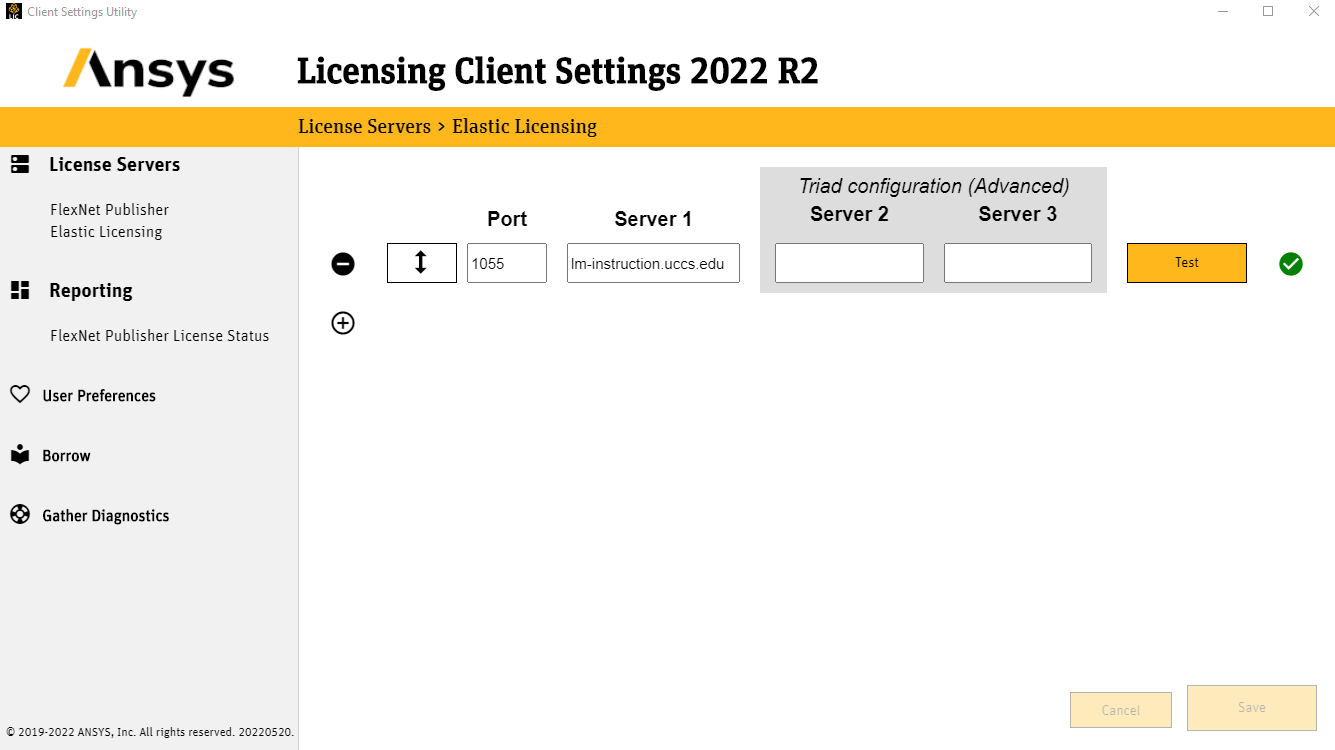The height and width of the screenshot is (750, 1335).
Task: Click the Server 2 column heading
Action: coord(849,214)
